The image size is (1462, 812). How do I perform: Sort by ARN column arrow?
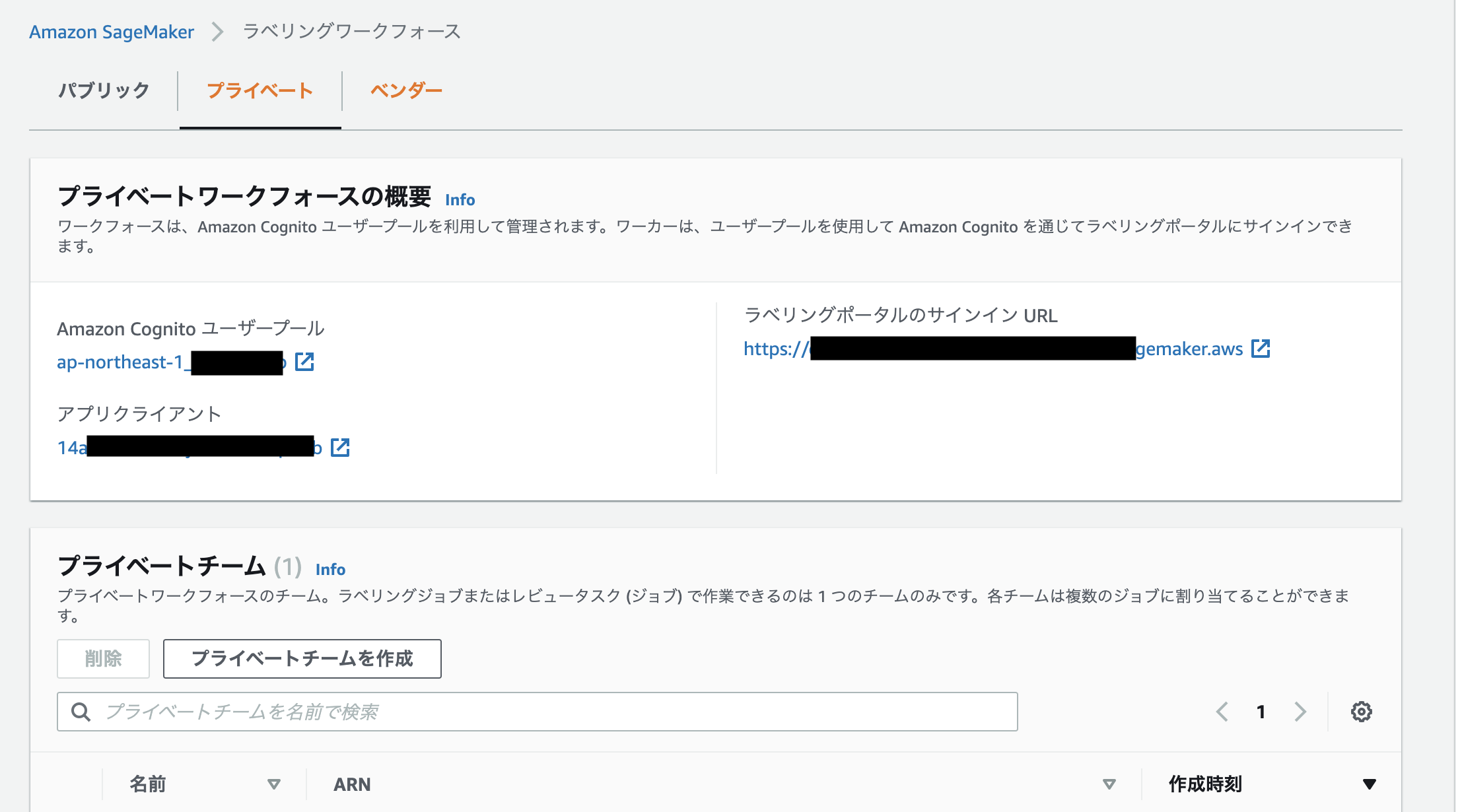pyautogui.click(x=1109, y=784)
